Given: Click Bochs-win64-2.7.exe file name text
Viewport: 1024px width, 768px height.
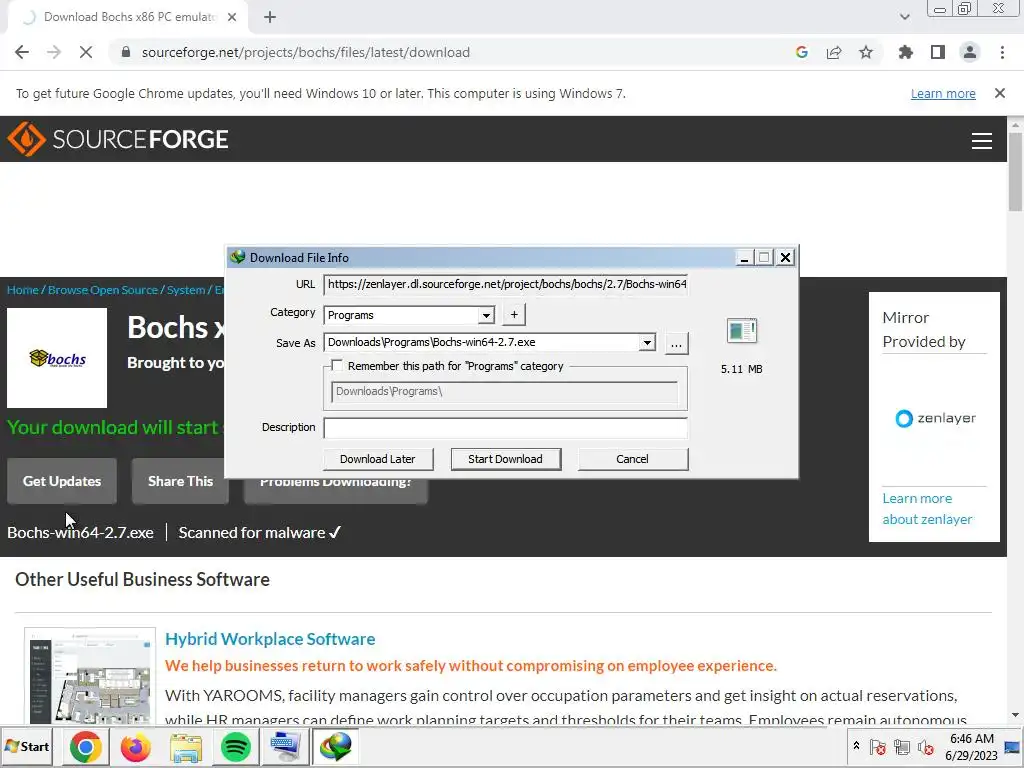Looking at the screenshot, I should coord(80,532).
